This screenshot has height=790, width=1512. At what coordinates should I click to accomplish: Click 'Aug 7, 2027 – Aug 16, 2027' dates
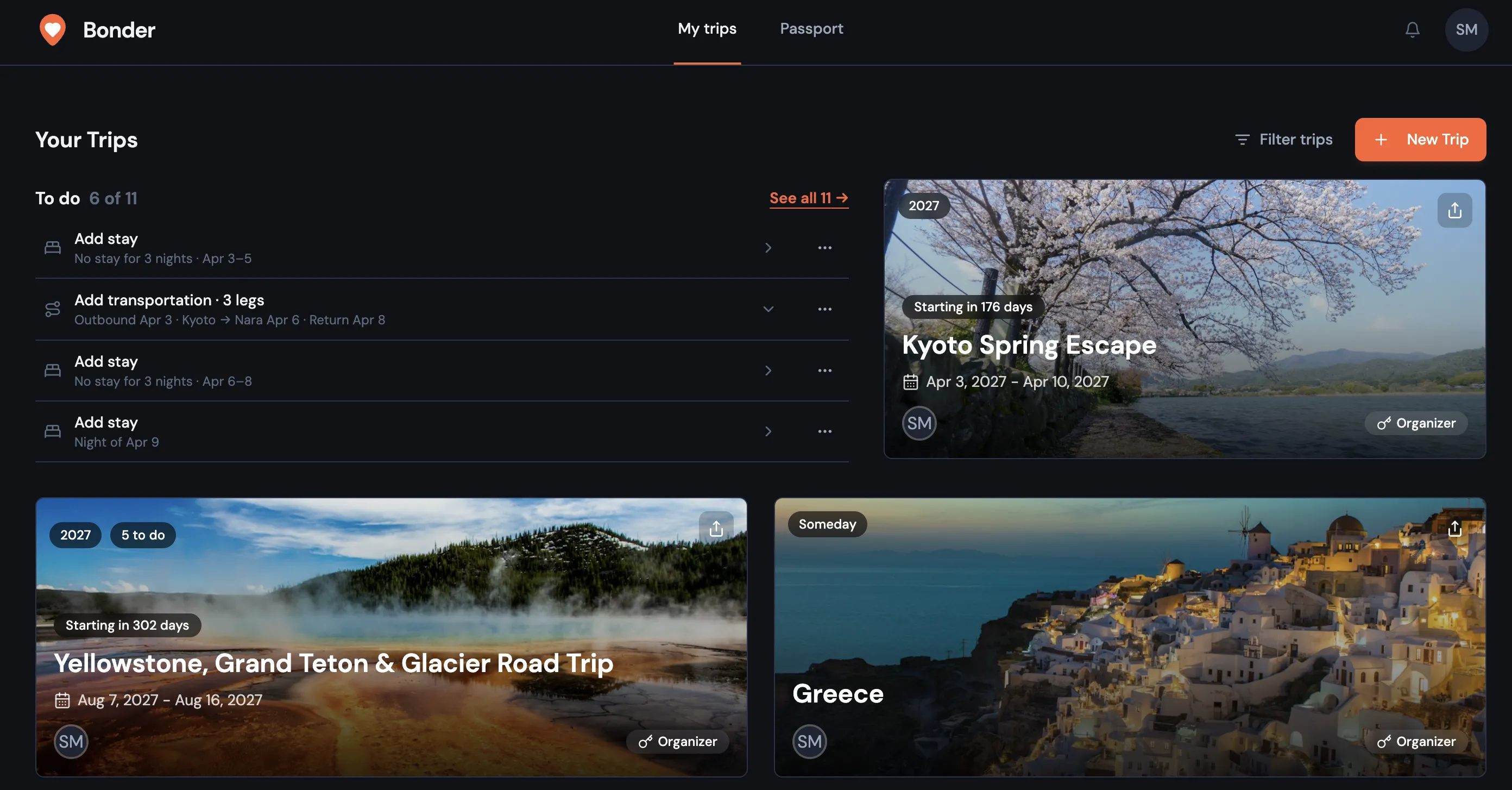(169, 700)
